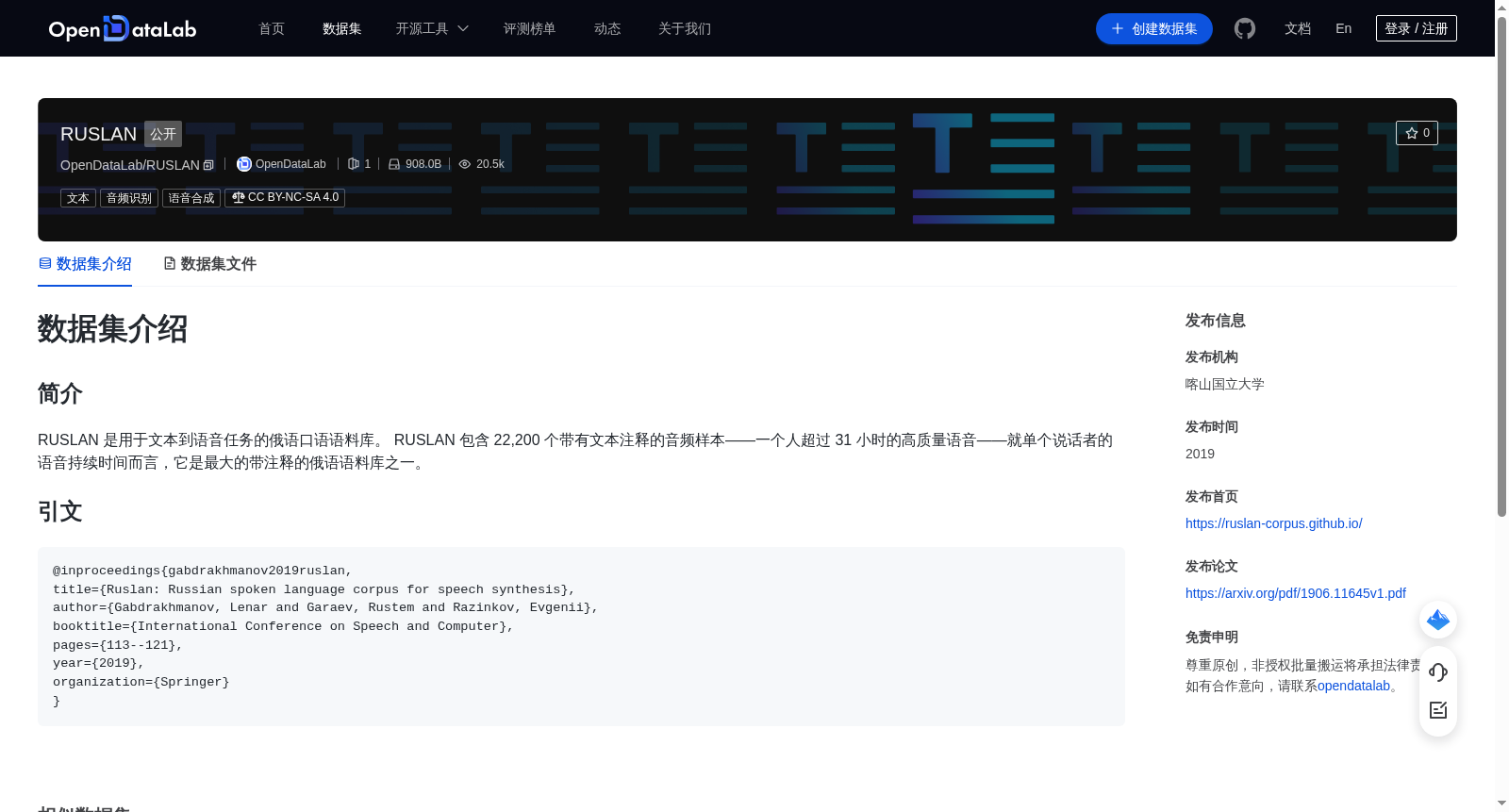The image size is (1509, 812).
Task: Click the CC license scale icon
Action: tap(239, 197)
